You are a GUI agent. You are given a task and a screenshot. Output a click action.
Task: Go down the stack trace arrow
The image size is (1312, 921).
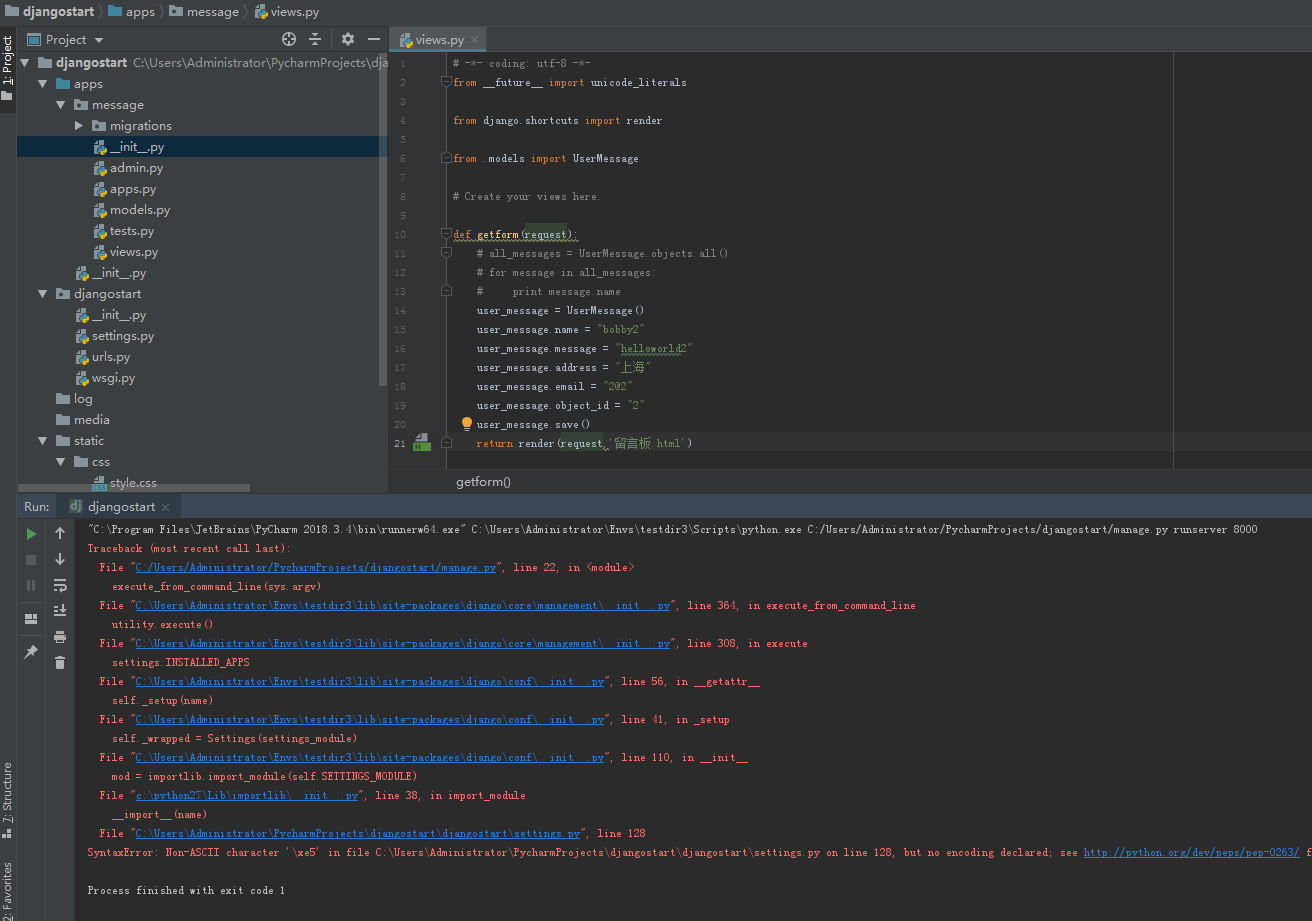60,560
